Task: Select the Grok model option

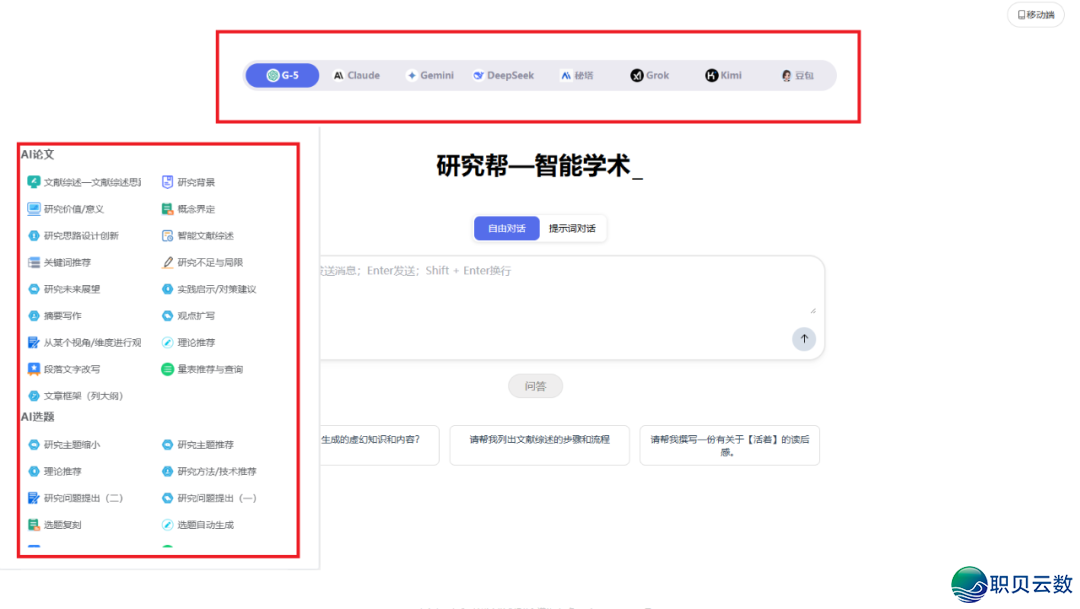Action: (x=649, y=75)
